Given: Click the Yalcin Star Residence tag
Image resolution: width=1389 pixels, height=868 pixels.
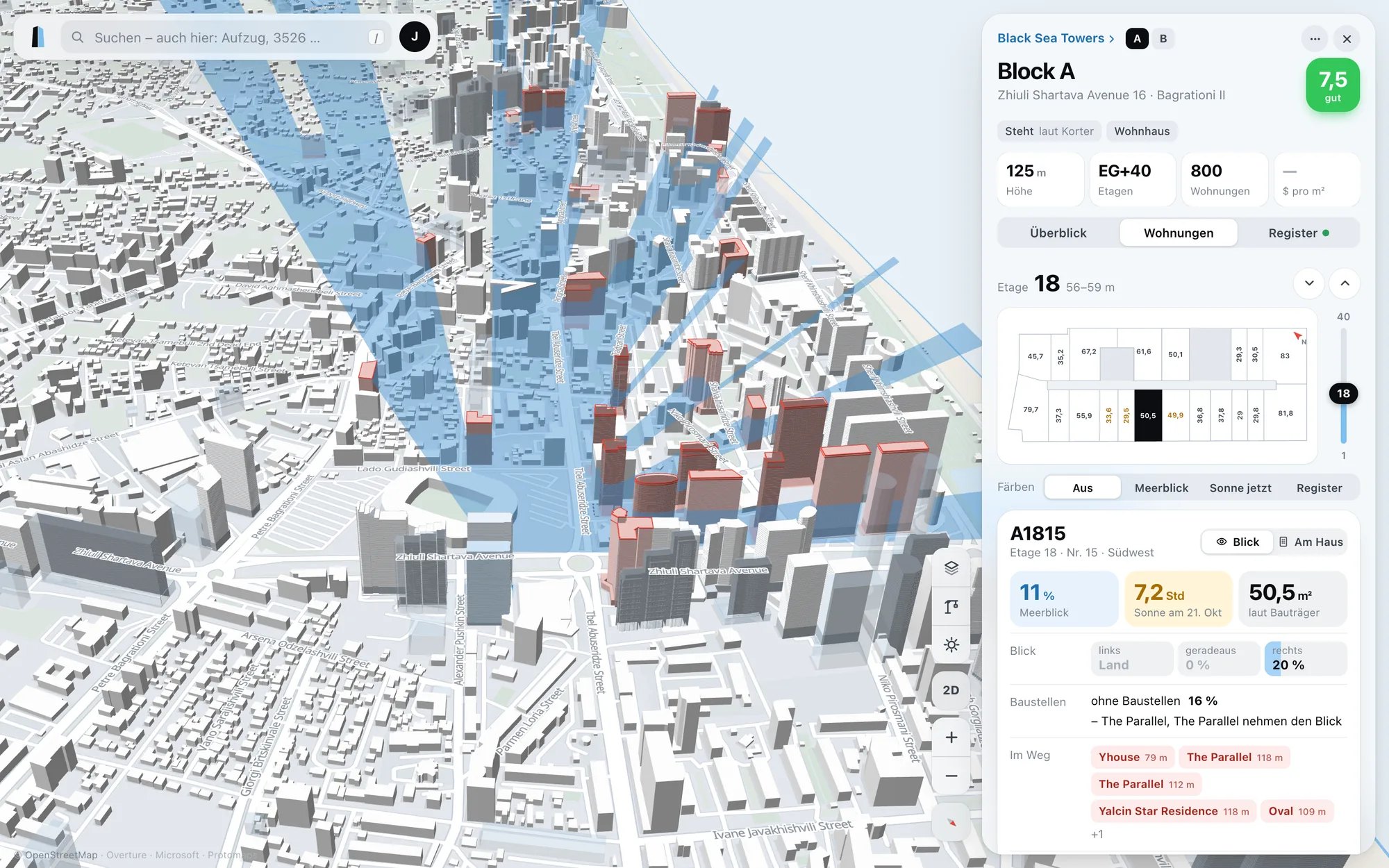Looking at the screenshot, I should pos(1174,811).
